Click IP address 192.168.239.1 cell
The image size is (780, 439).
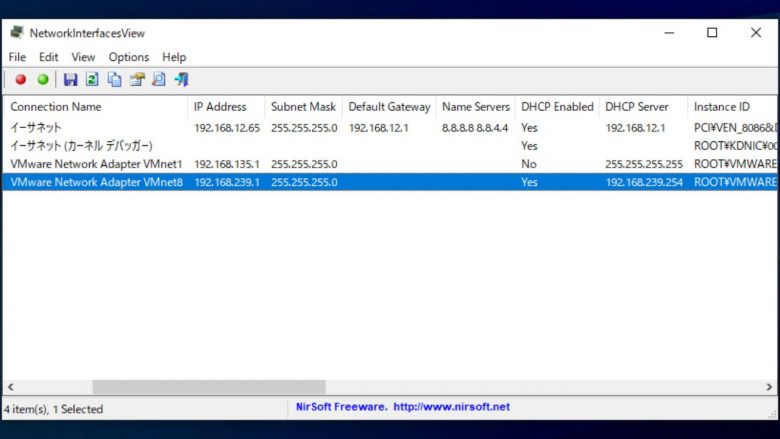point(227,182)
